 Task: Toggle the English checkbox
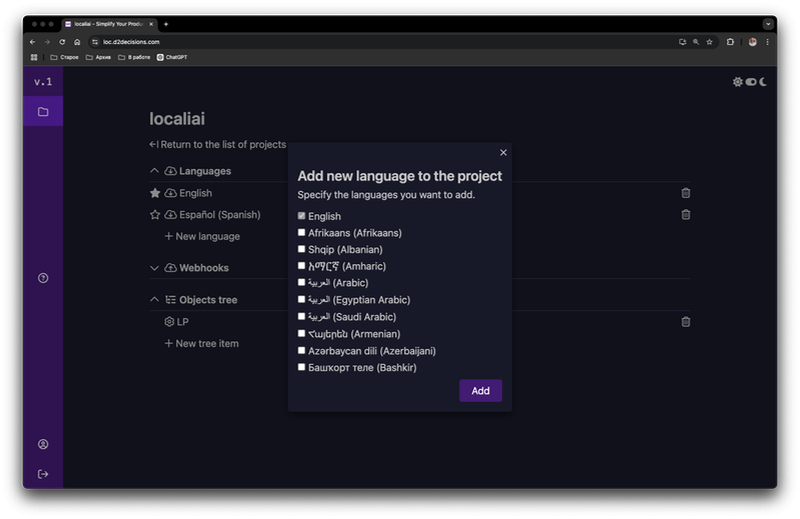point(302,216)
